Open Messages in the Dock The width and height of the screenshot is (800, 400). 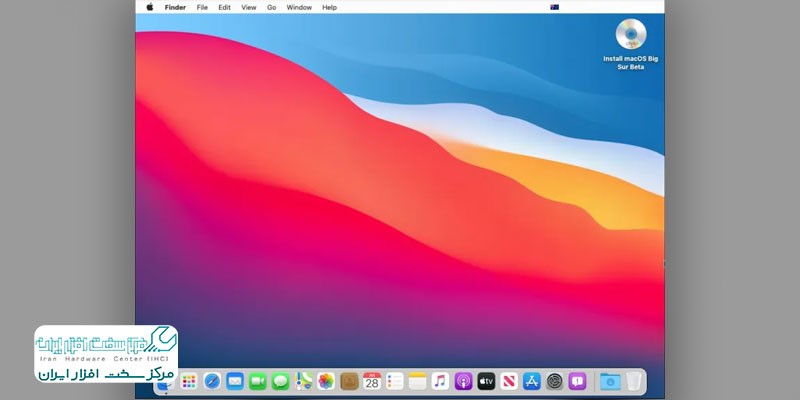tap(281, 381)
